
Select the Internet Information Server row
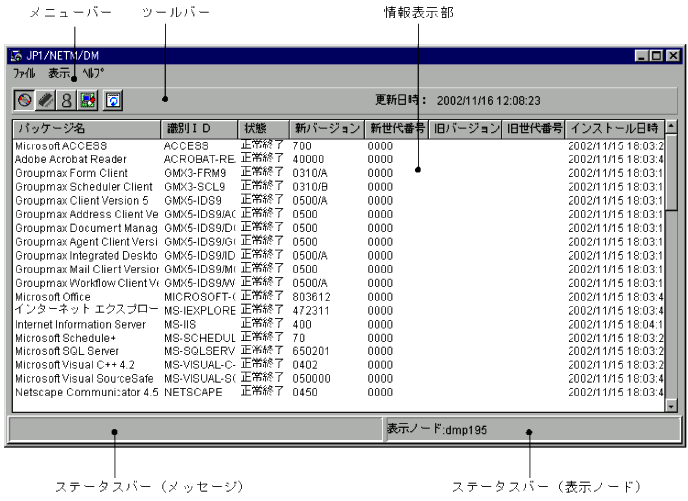pyautogui.click(x=338, y=324)
